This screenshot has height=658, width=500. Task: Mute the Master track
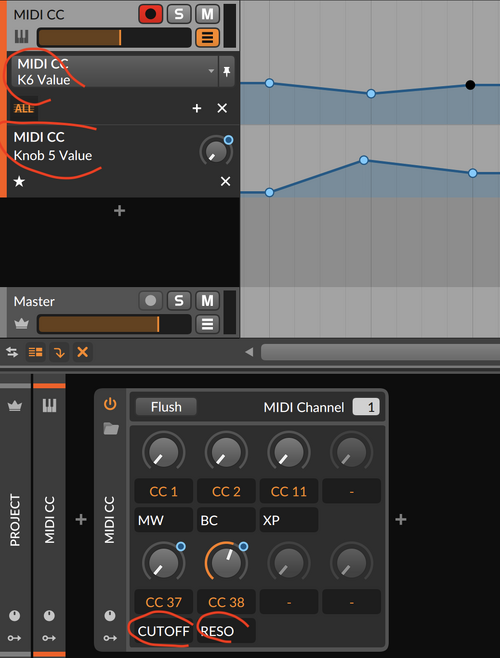pyautogui.click(x=207, y=301)
